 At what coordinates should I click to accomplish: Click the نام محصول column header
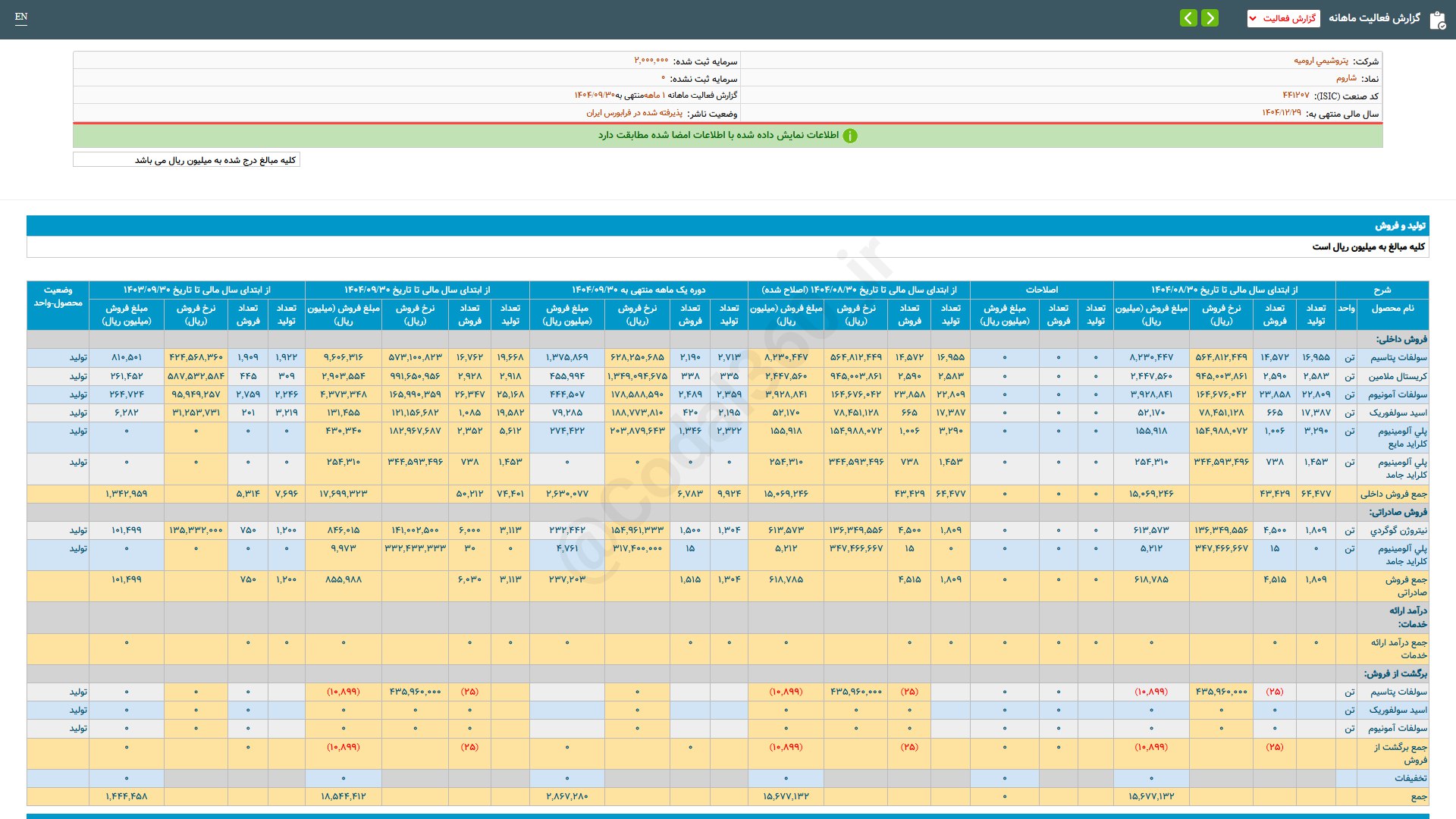coord(1392,309)
